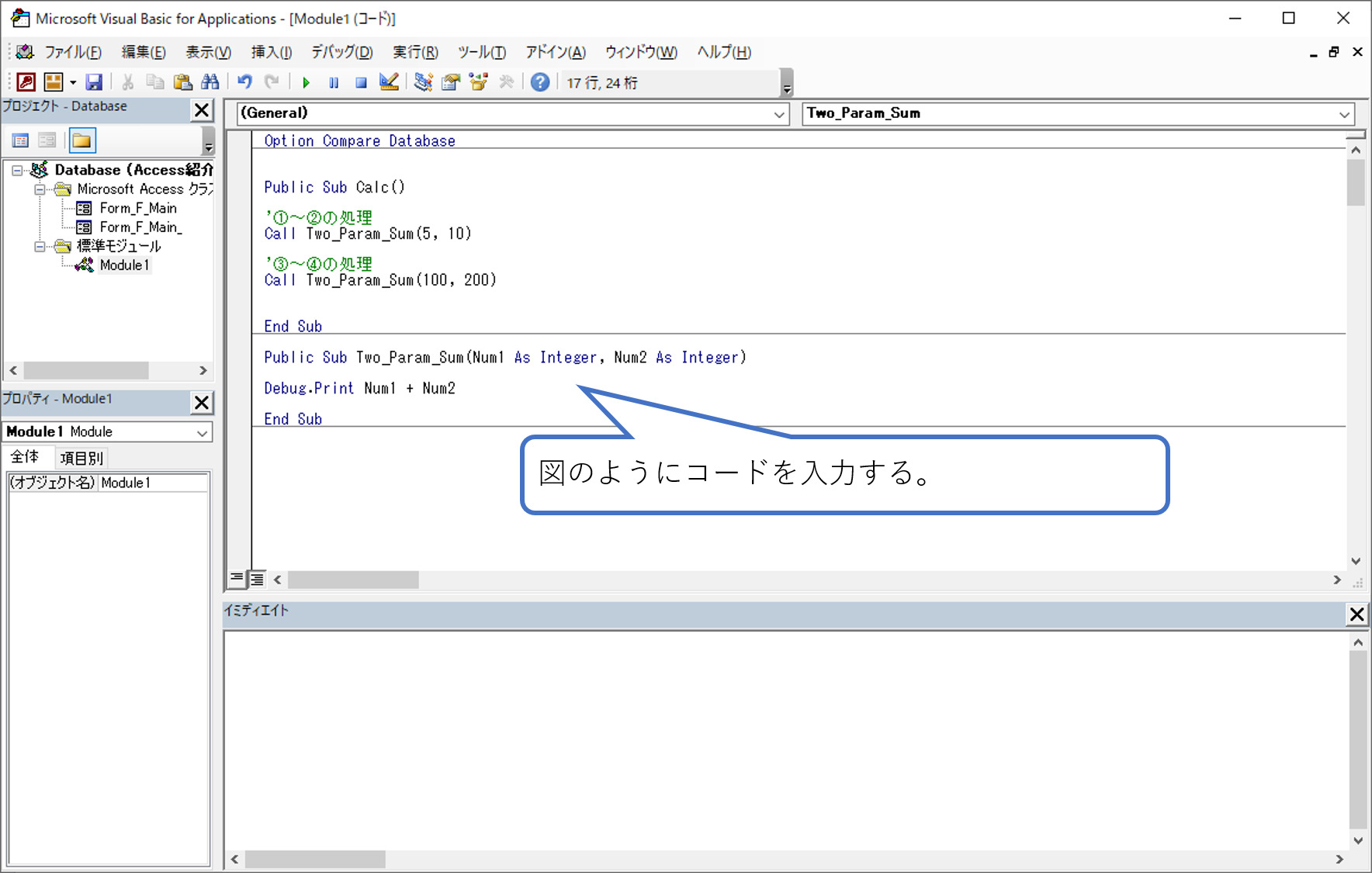
Task: Expand the Two_Param_Sum procedure dropdown
Action: [1344, 114]
